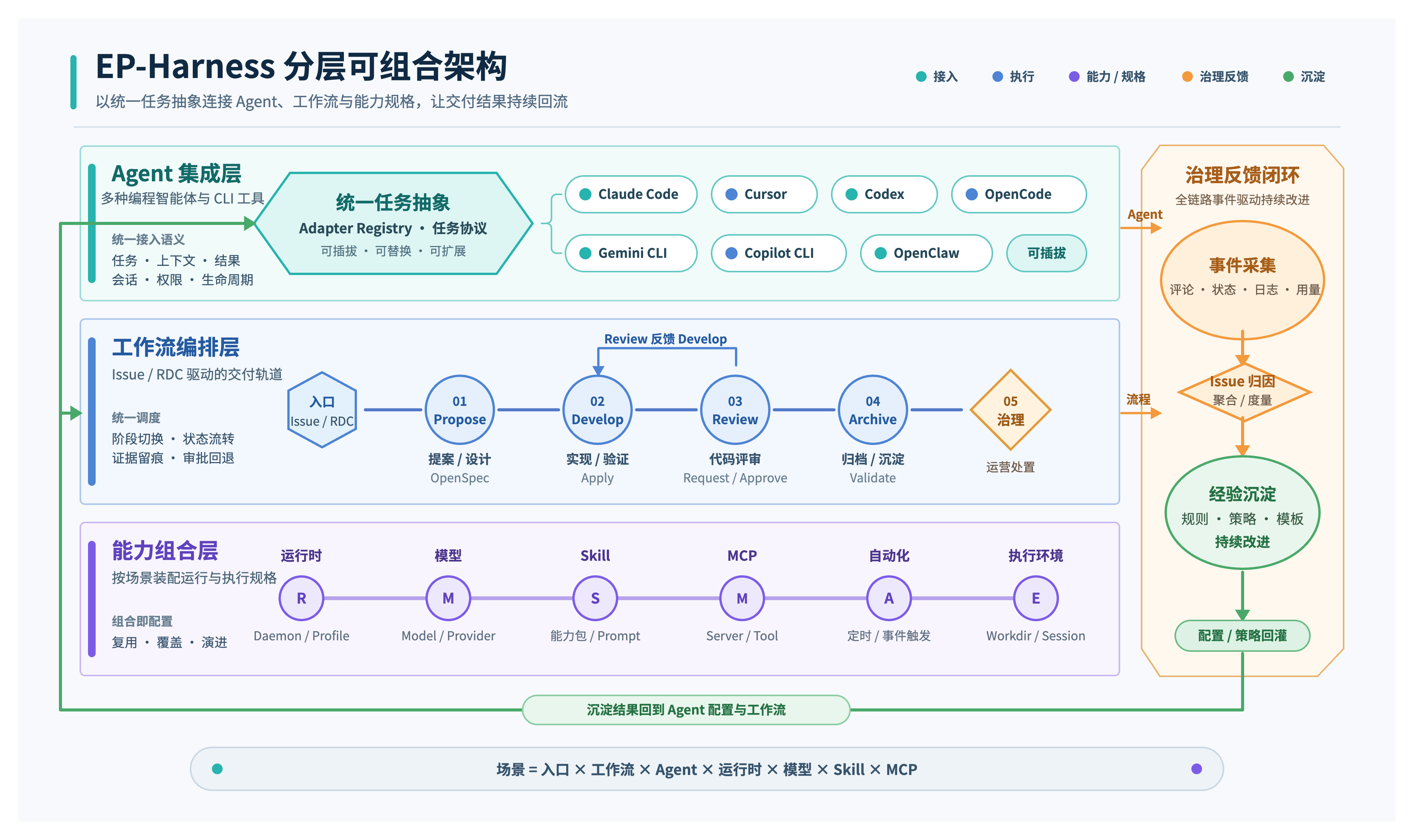Screen dimensions: 1414x840
Task: Click the blue 执行 legend dot
Action: [x=997, y=77]
